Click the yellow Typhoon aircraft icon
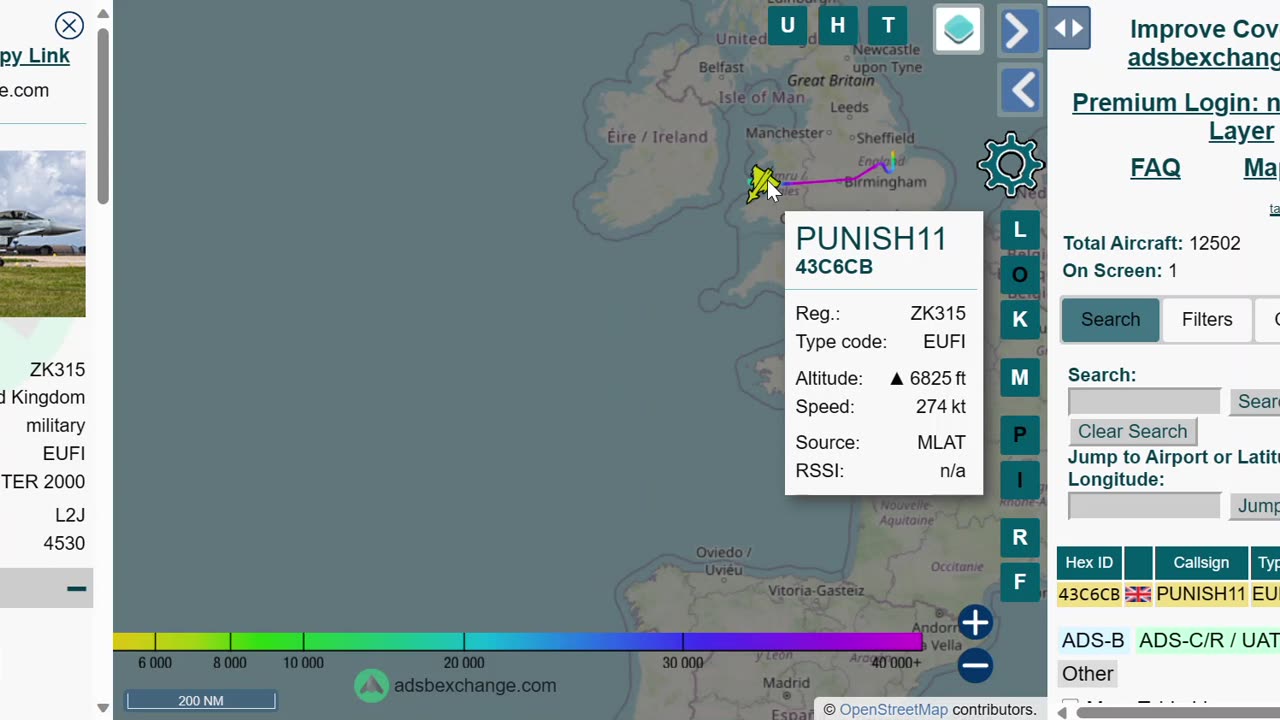This screenshot has height=720, width=1280. click(x=763, y=183)
